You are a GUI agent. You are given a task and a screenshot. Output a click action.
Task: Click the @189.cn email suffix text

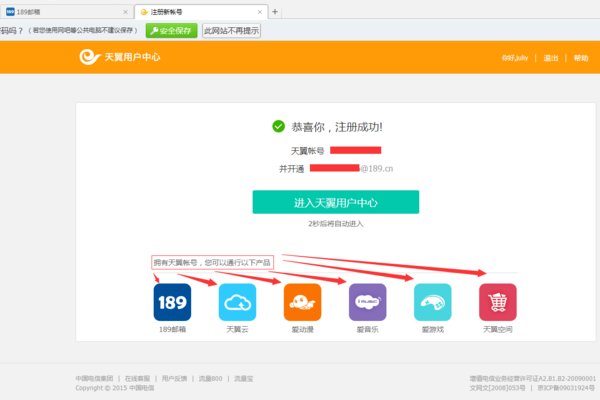pos(377,168)
